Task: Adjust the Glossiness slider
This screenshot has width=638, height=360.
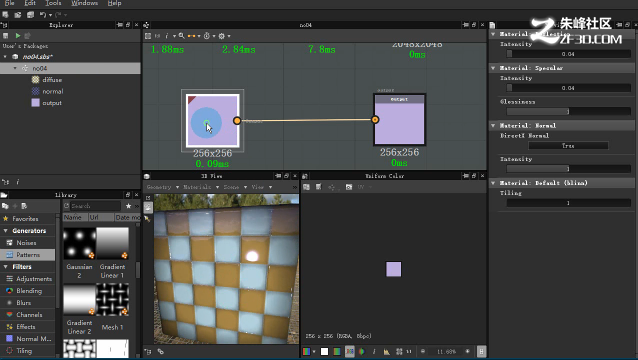Action: (x=568, y=111)
